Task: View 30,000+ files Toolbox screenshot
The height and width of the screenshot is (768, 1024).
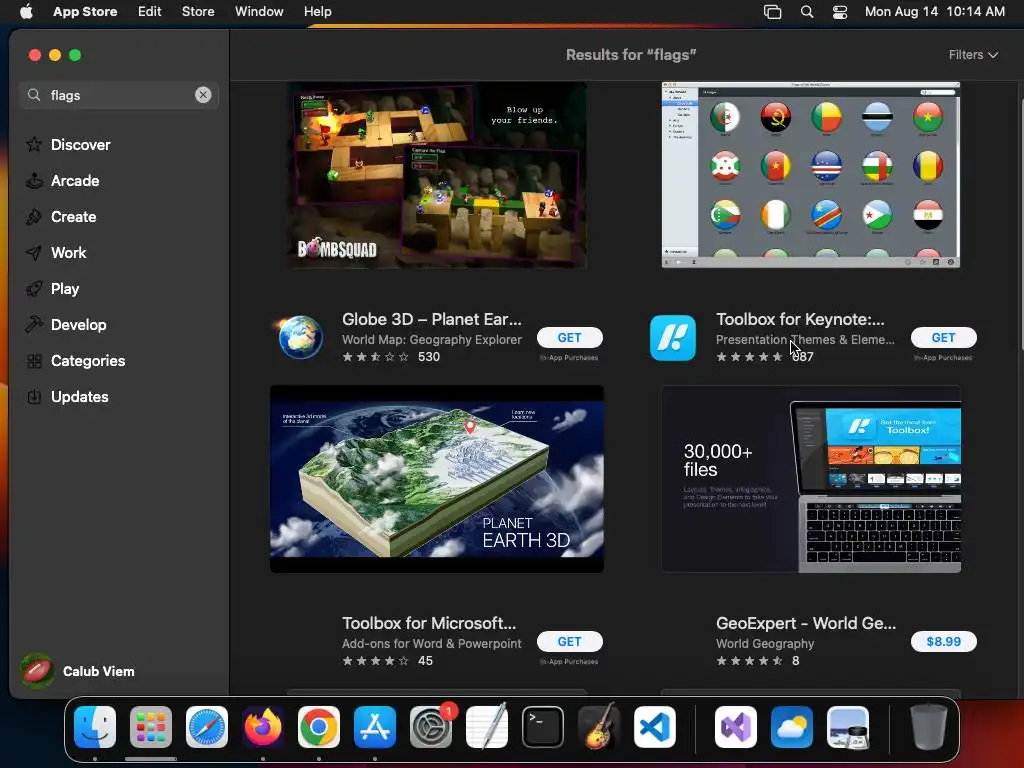Action: (810, 479)
